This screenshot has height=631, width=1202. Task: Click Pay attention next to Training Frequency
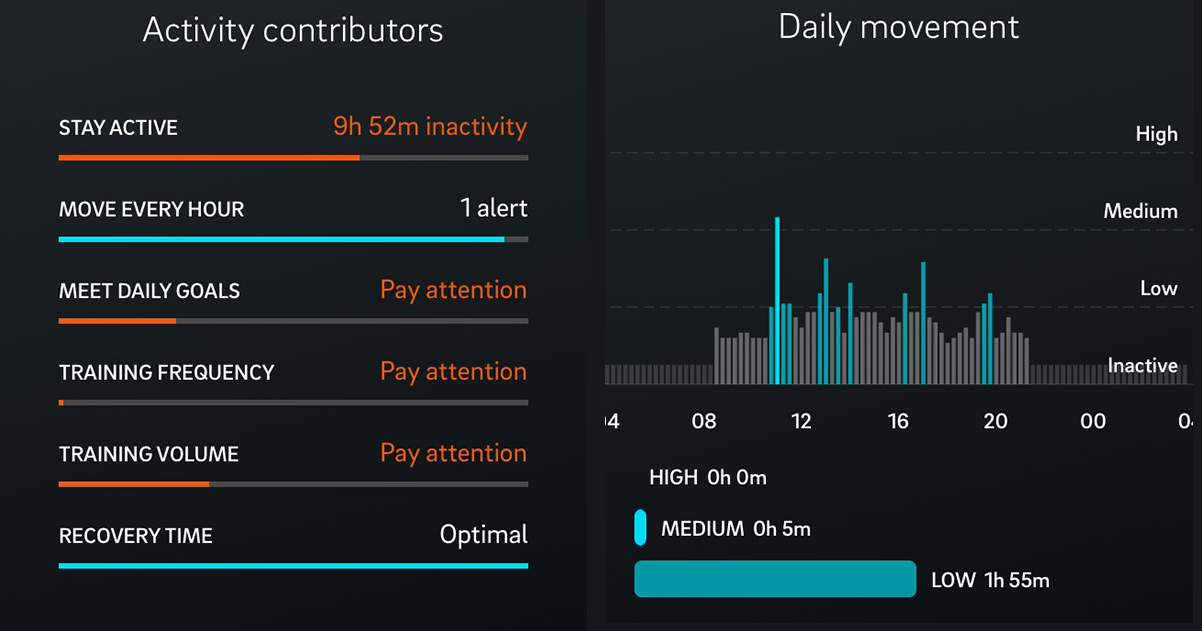click(x=453, y=371)
